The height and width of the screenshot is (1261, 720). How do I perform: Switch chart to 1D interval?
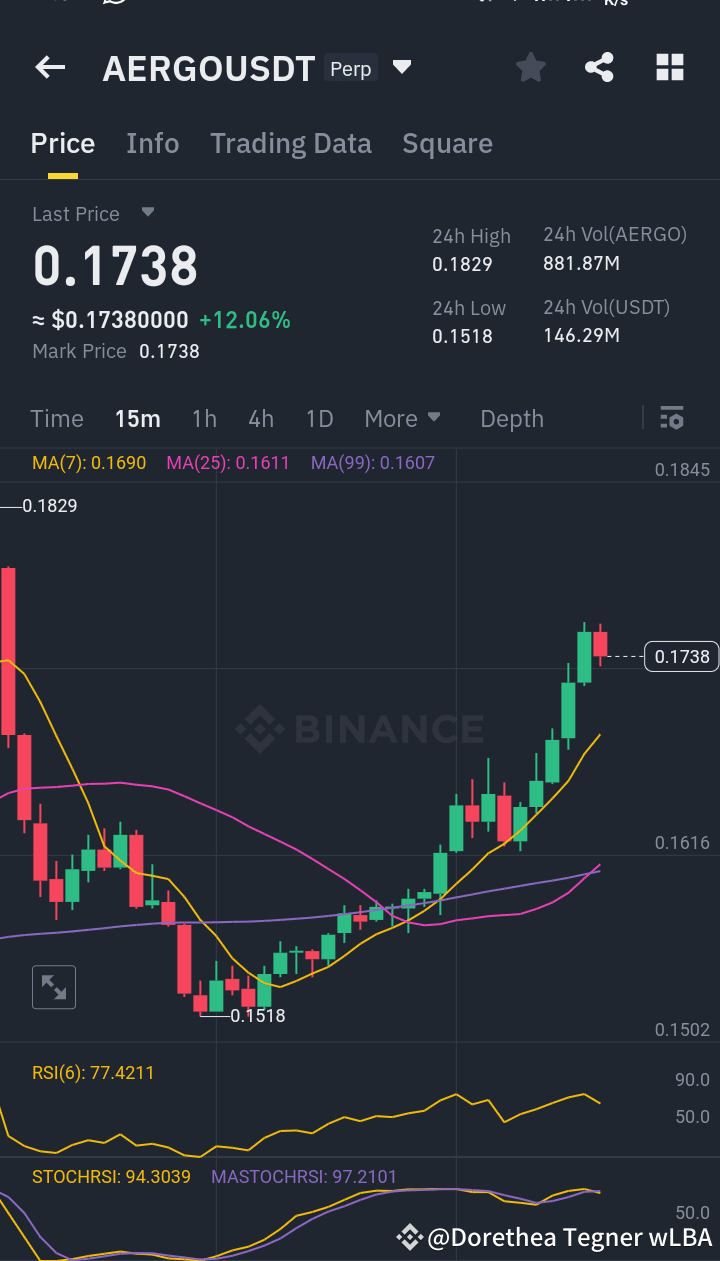319,418
